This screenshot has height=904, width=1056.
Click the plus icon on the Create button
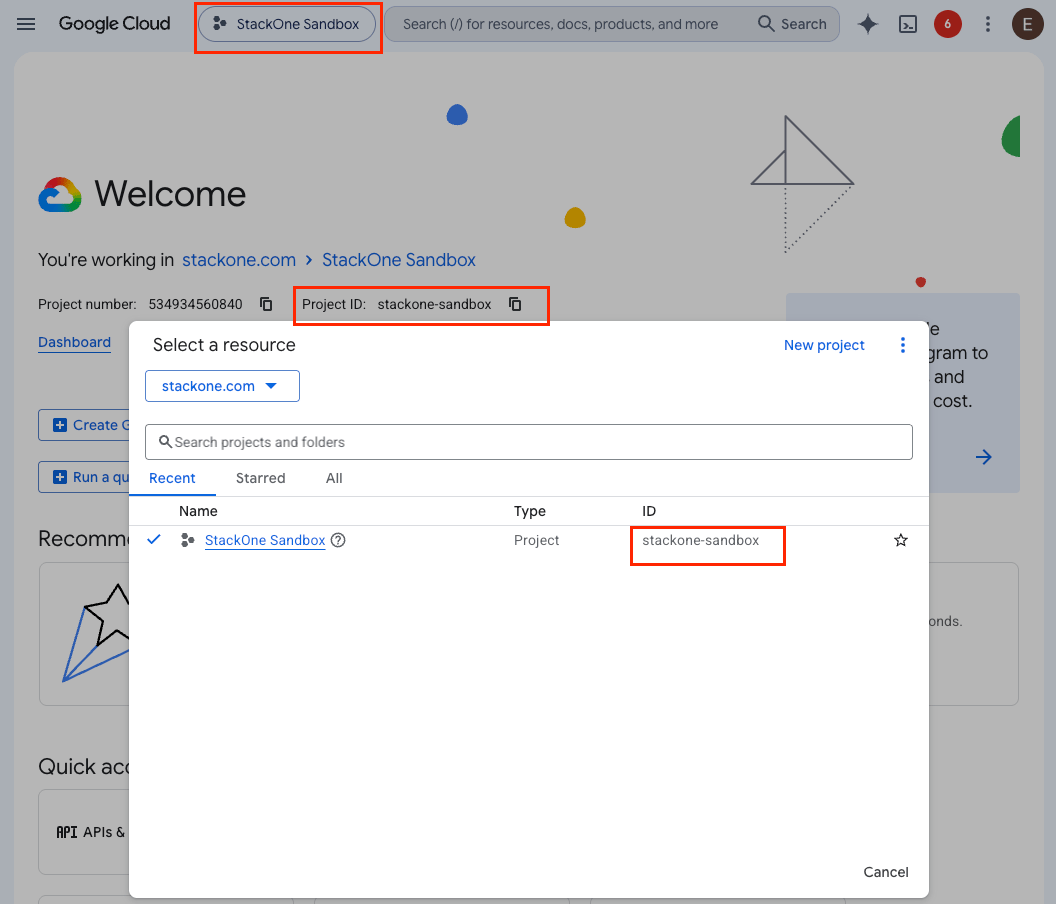[60, 425]
